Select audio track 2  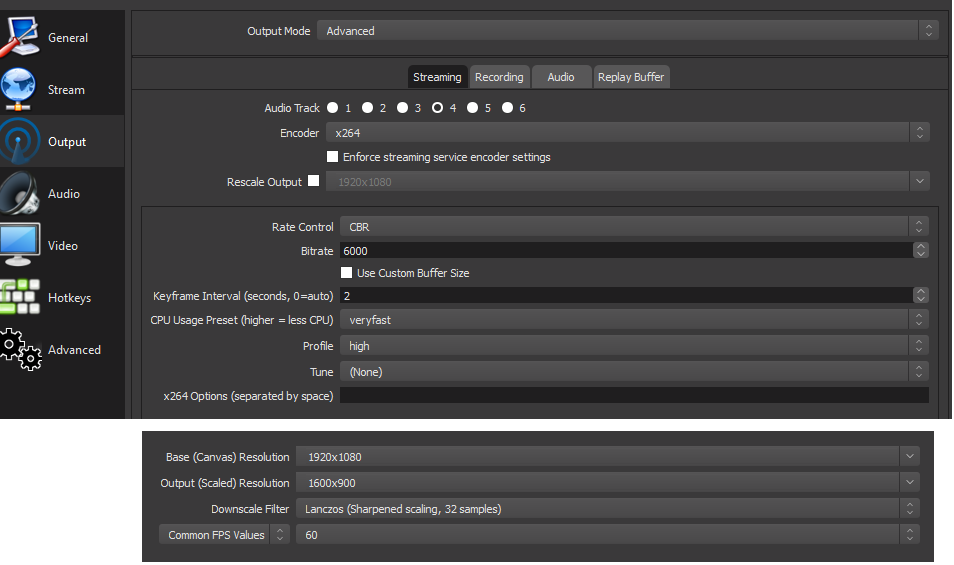(x=367, y=108)
